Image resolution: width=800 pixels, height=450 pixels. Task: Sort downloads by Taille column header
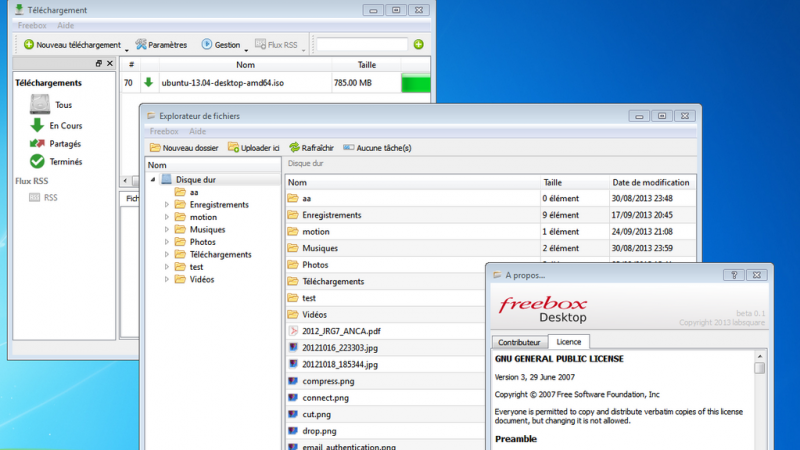366,65
